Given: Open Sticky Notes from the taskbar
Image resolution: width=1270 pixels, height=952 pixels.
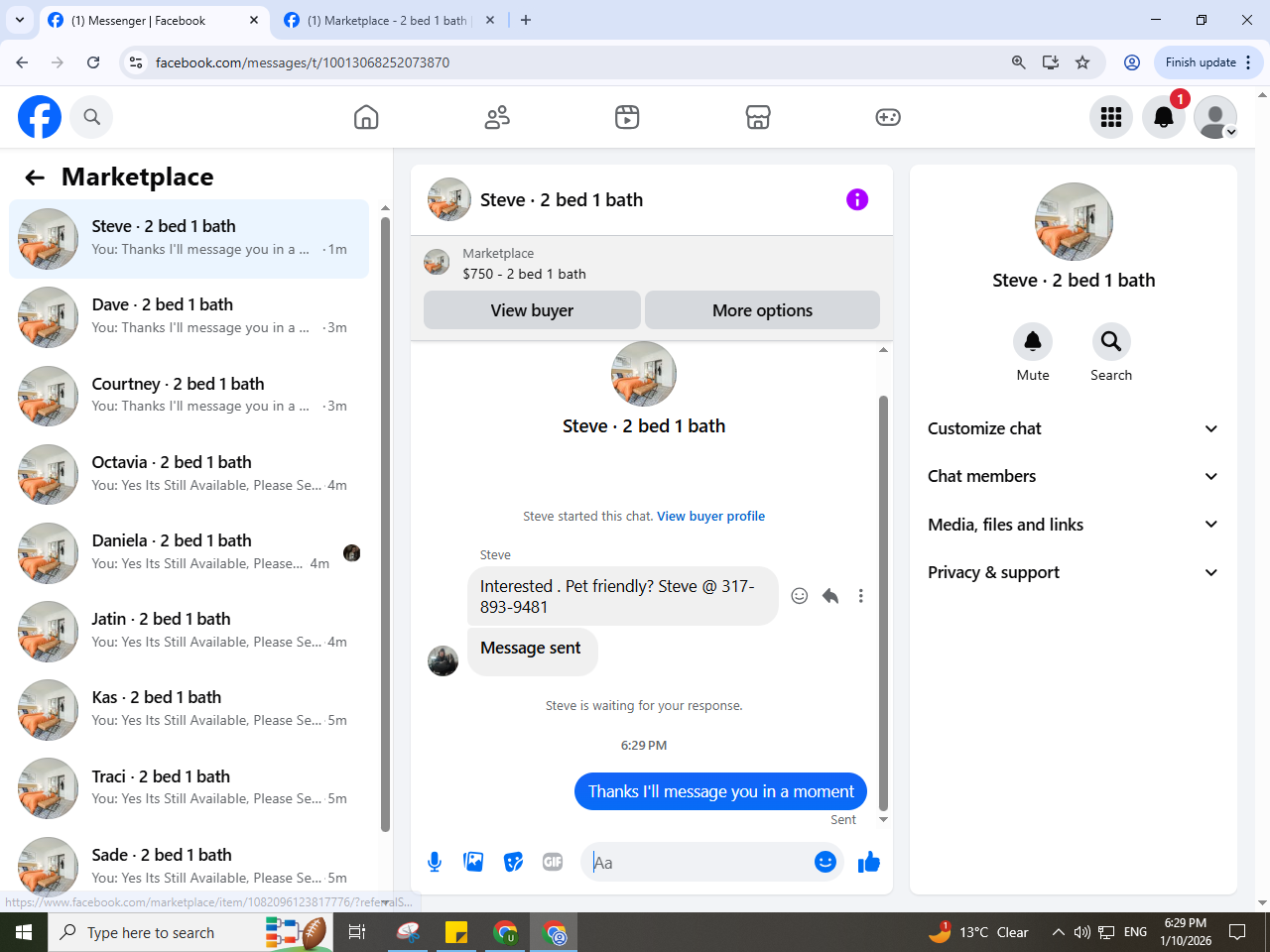Looking at the screenshot, I should pos(456,932).
